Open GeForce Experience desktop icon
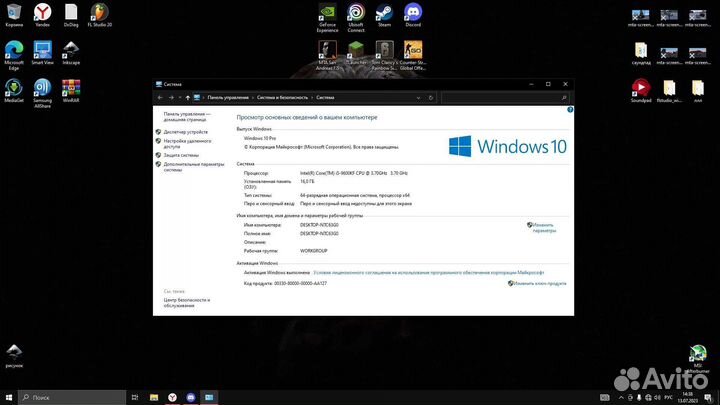 327,14
